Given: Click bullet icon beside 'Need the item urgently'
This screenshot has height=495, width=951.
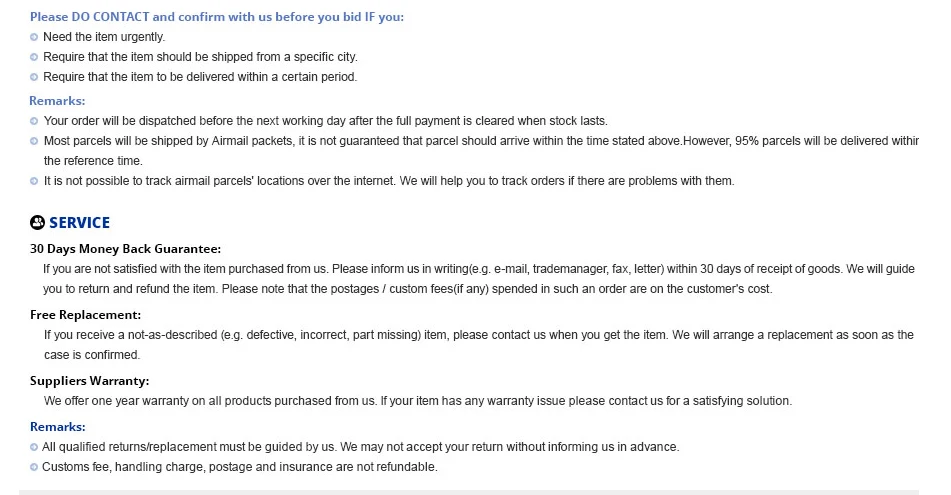Looking at the screenshot, I should [34, 37].
